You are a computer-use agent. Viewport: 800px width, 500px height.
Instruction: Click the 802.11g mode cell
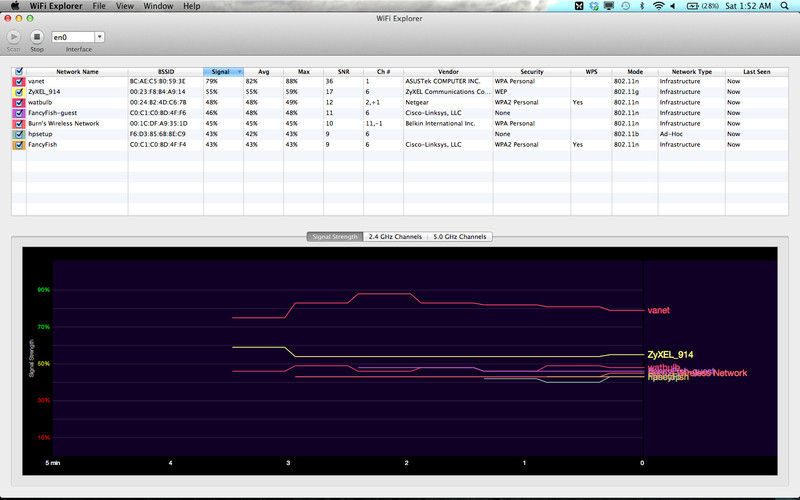pos(635,92)
